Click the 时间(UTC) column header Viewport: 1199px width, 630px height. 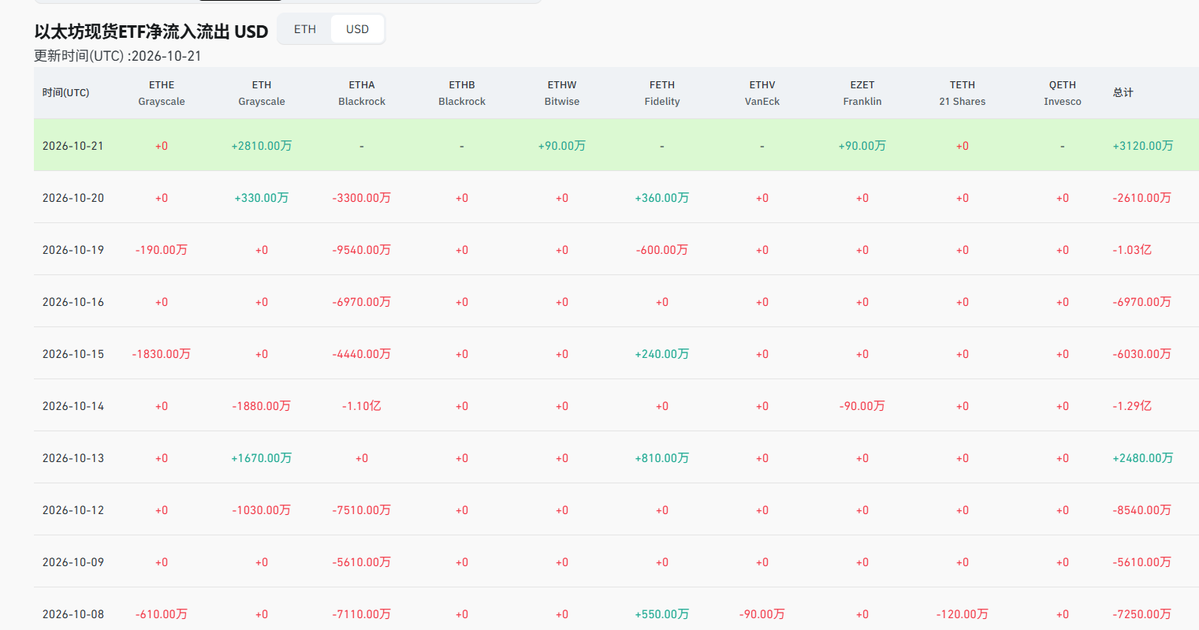pos(66,93)
